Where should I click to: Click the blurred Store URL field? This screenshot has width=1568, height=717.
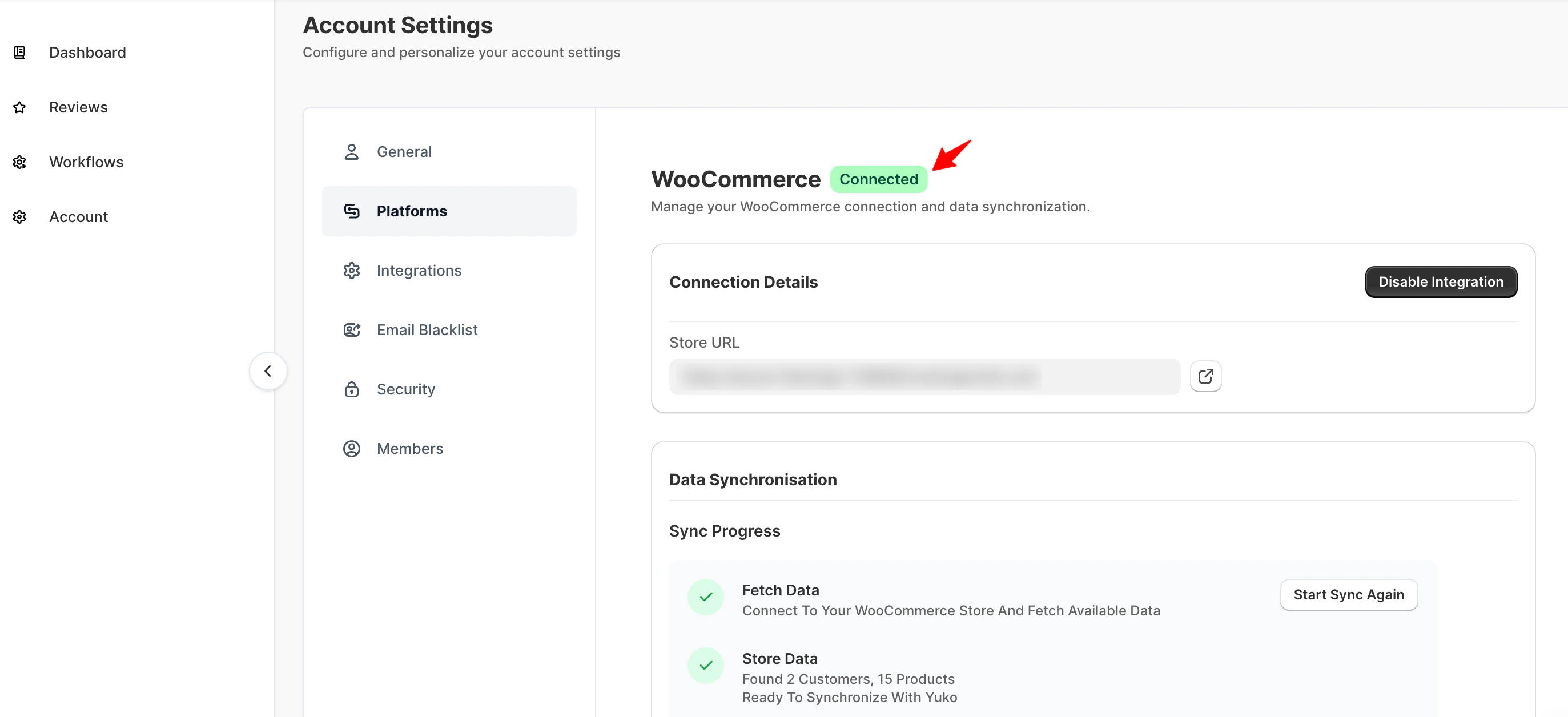click(924, 377)
